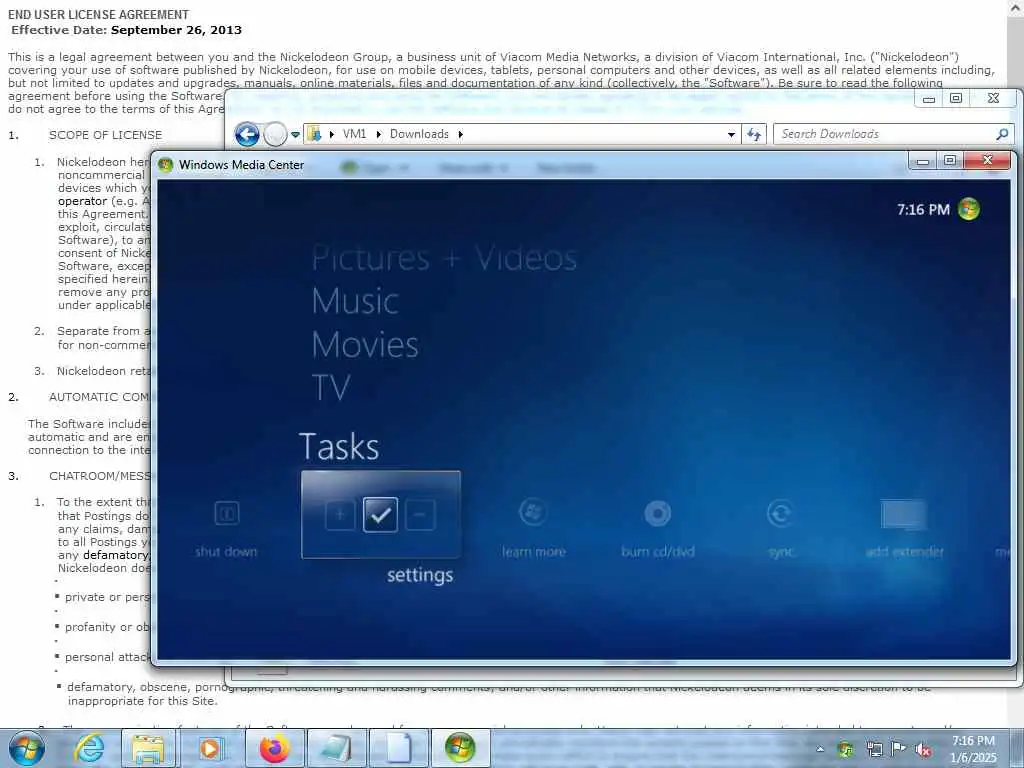This screenshot has height=768, width=1024.
Task: Select the Music menu row
Action: click(x=355, y=301)
